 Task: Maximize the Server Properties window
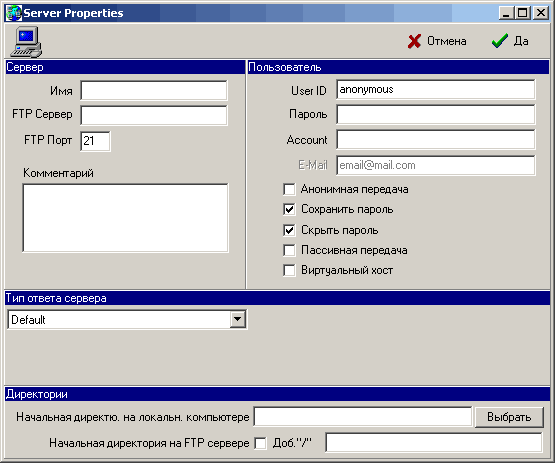point(522,13)
